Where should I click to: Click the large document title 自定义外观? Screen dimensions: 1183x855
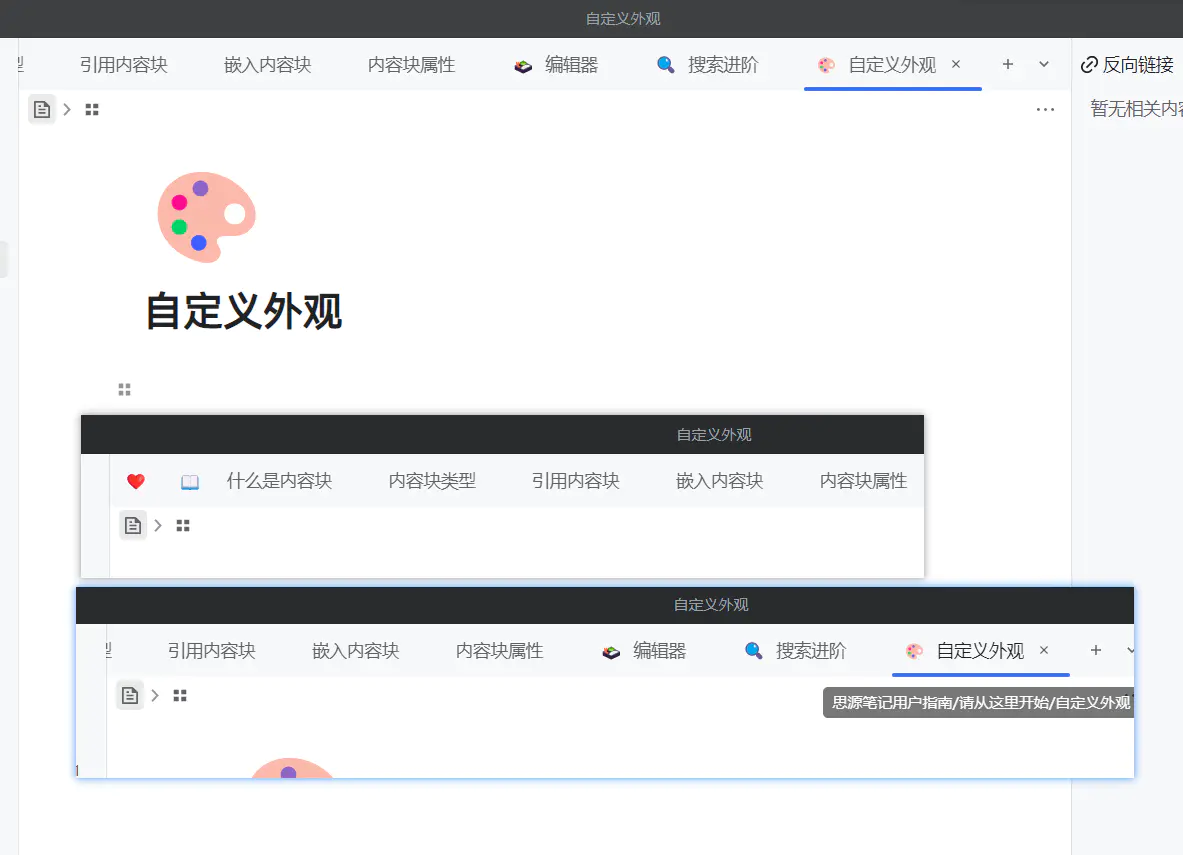pos(244,311)
